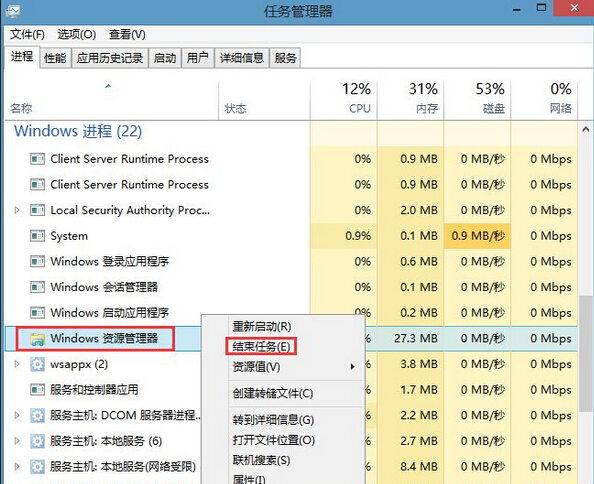The height and width of the screenshot is (484, 594).
Task: Select the 进程 tab
Action: click(x=22, y=57)
